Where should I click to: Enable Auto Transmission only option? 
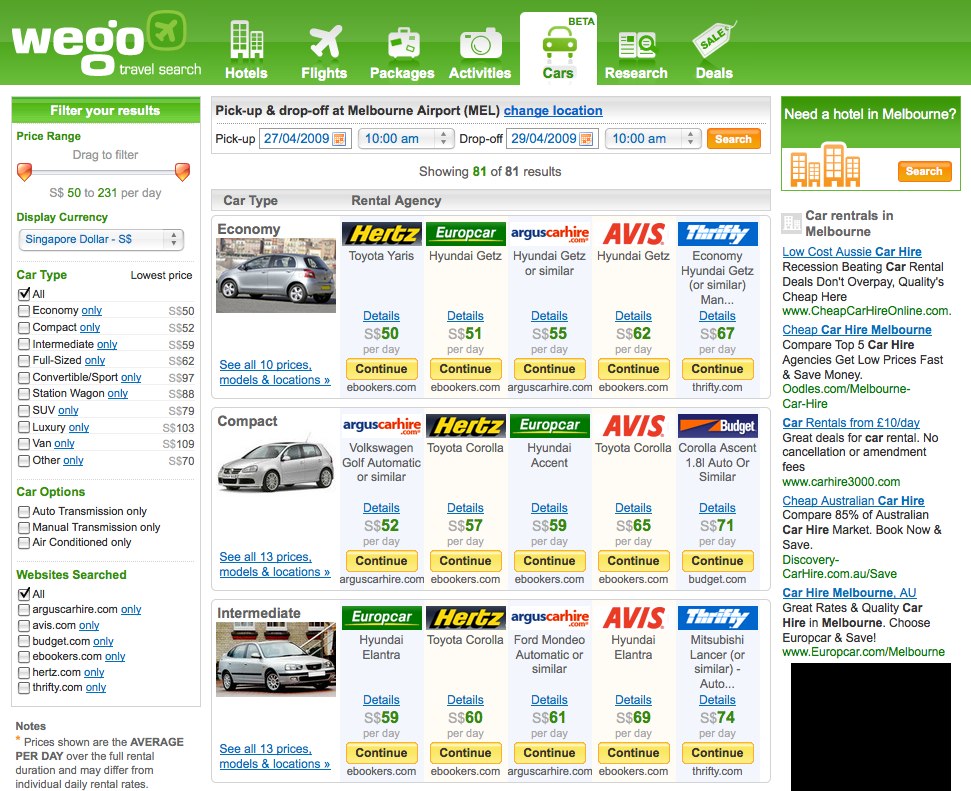(24, 512)
